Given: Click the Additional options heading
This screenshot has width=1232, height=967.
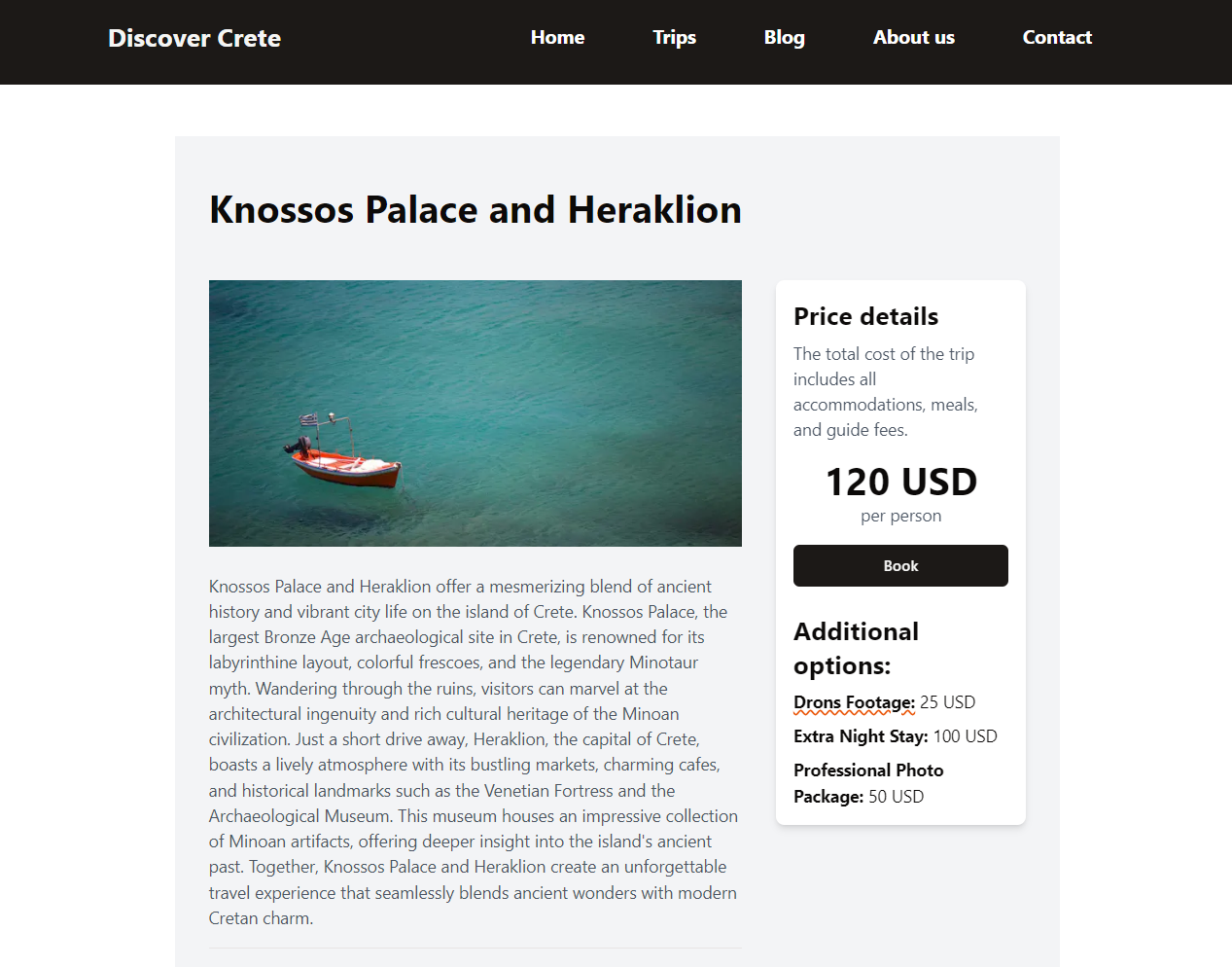Looking at the screenshot, I should [x=856, y=648].
